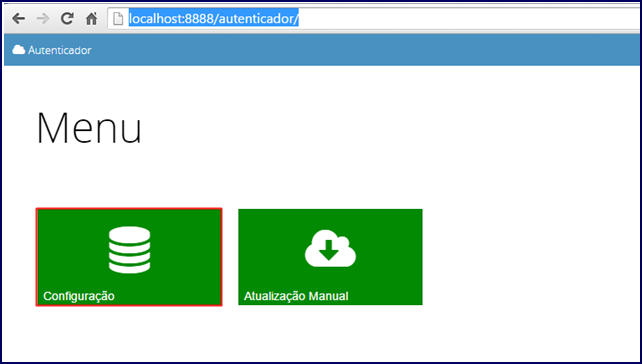Click the page document icon in address bar
The width and height of the screenshot is (642, 364).
click(118, 19)
